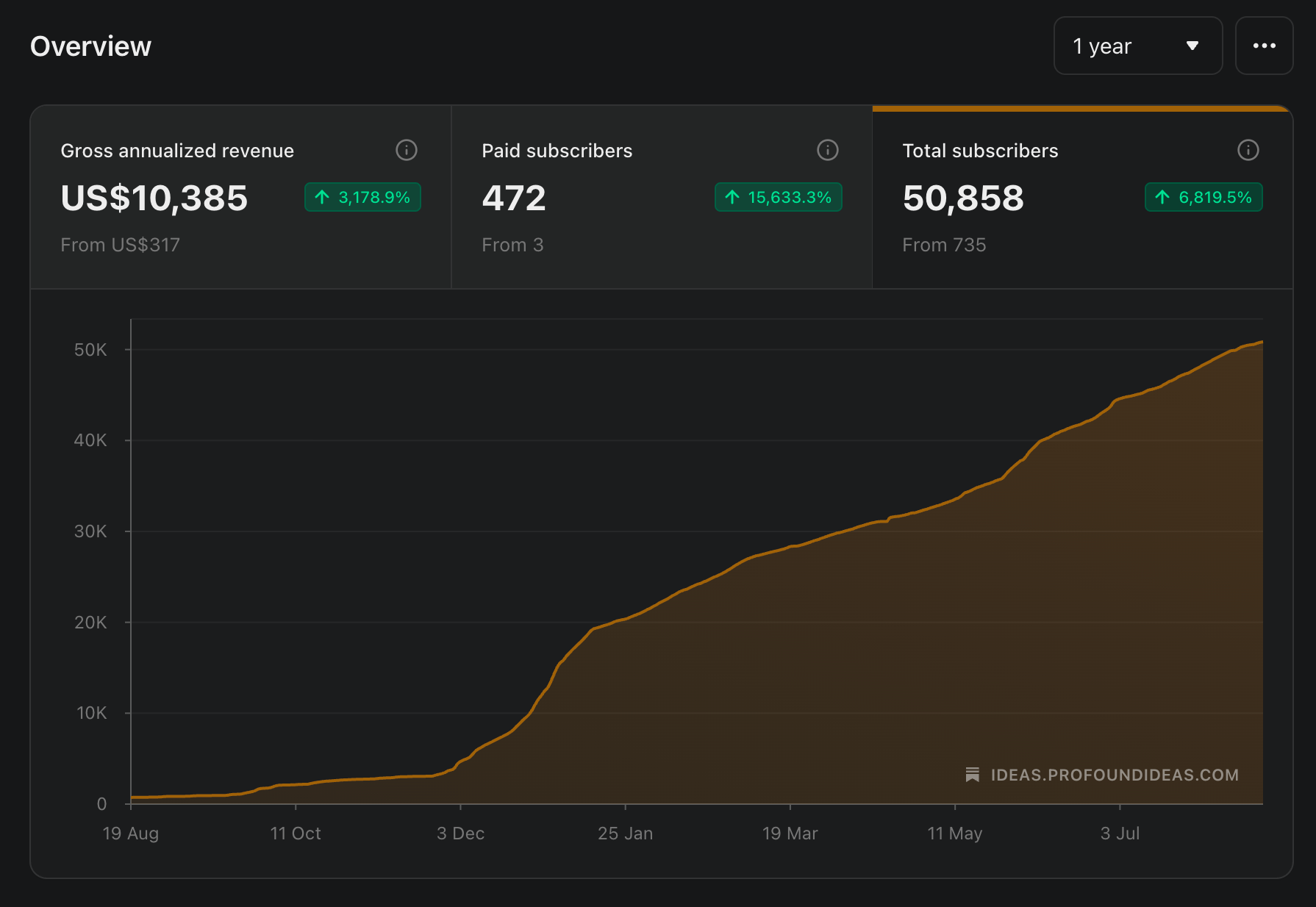Click the 50,858 total subscribers value
Image resolution: width=1316 pixels, height=907 pixels.
(x=963, y=198)
